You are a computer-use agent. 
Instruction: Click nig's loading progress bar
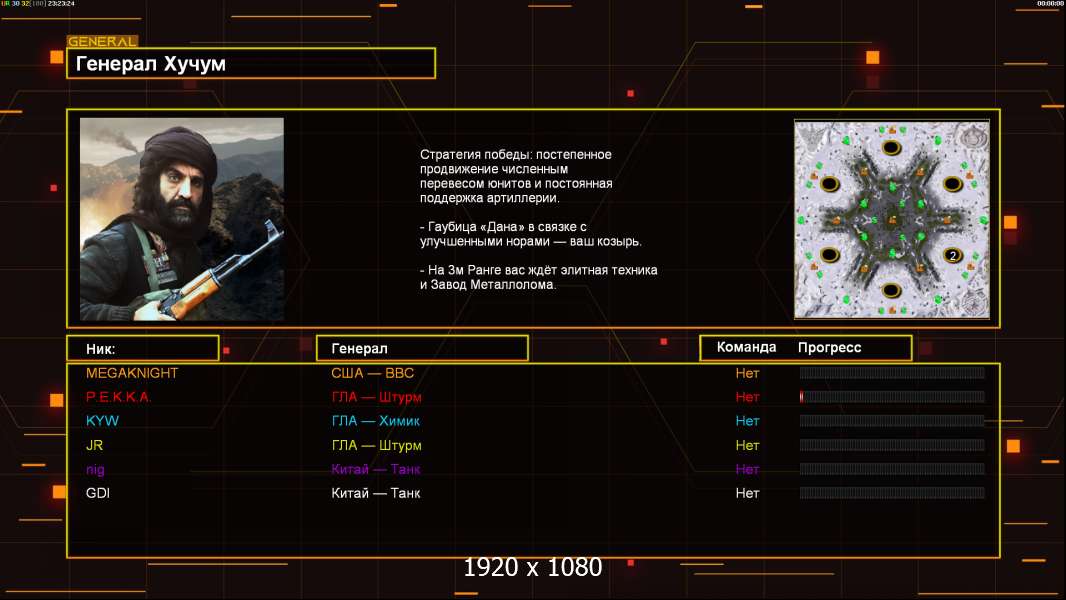click(892, 469)
